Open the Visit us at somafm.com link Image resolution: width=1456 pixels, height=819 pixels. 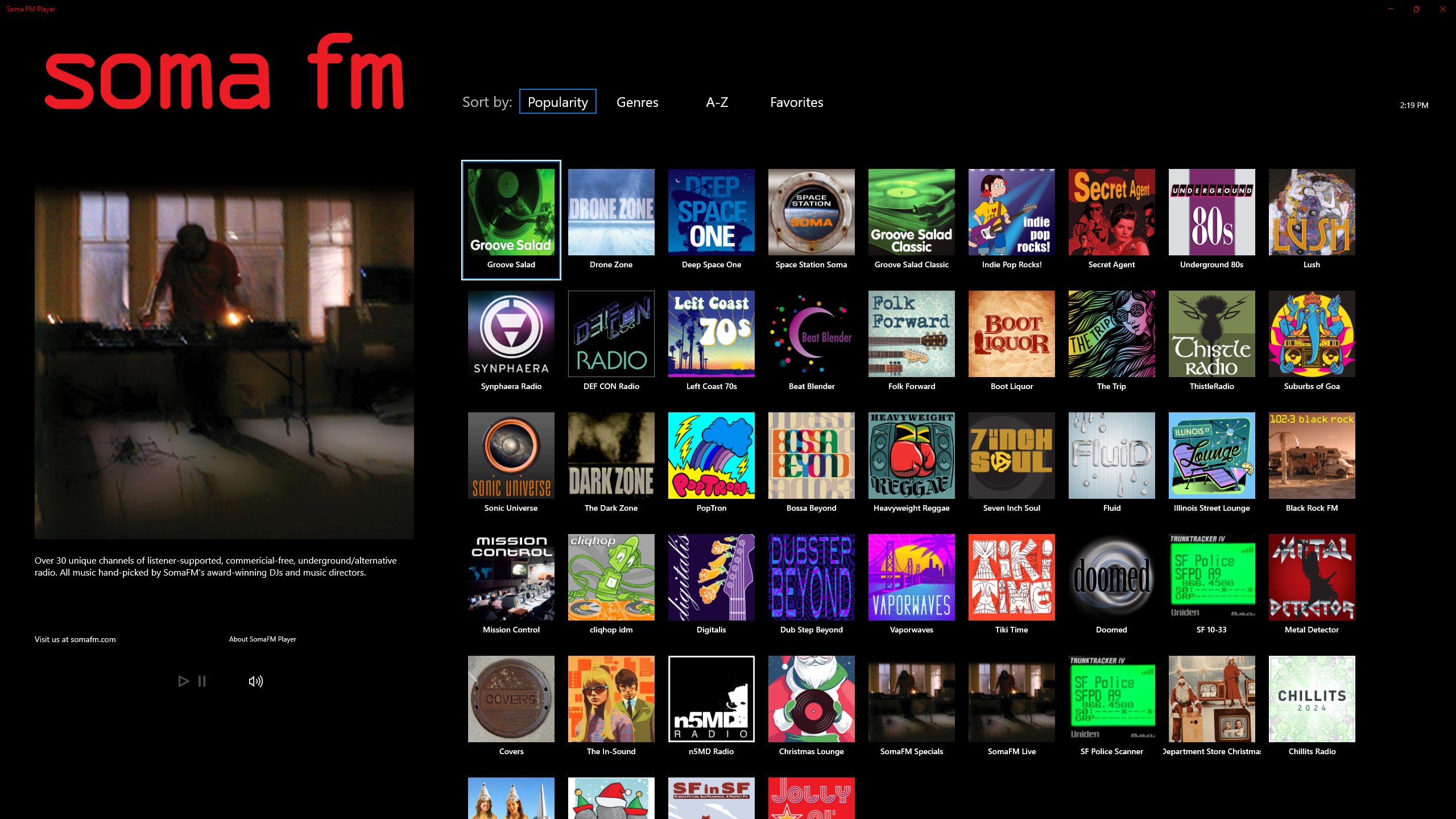coord(75,639)
